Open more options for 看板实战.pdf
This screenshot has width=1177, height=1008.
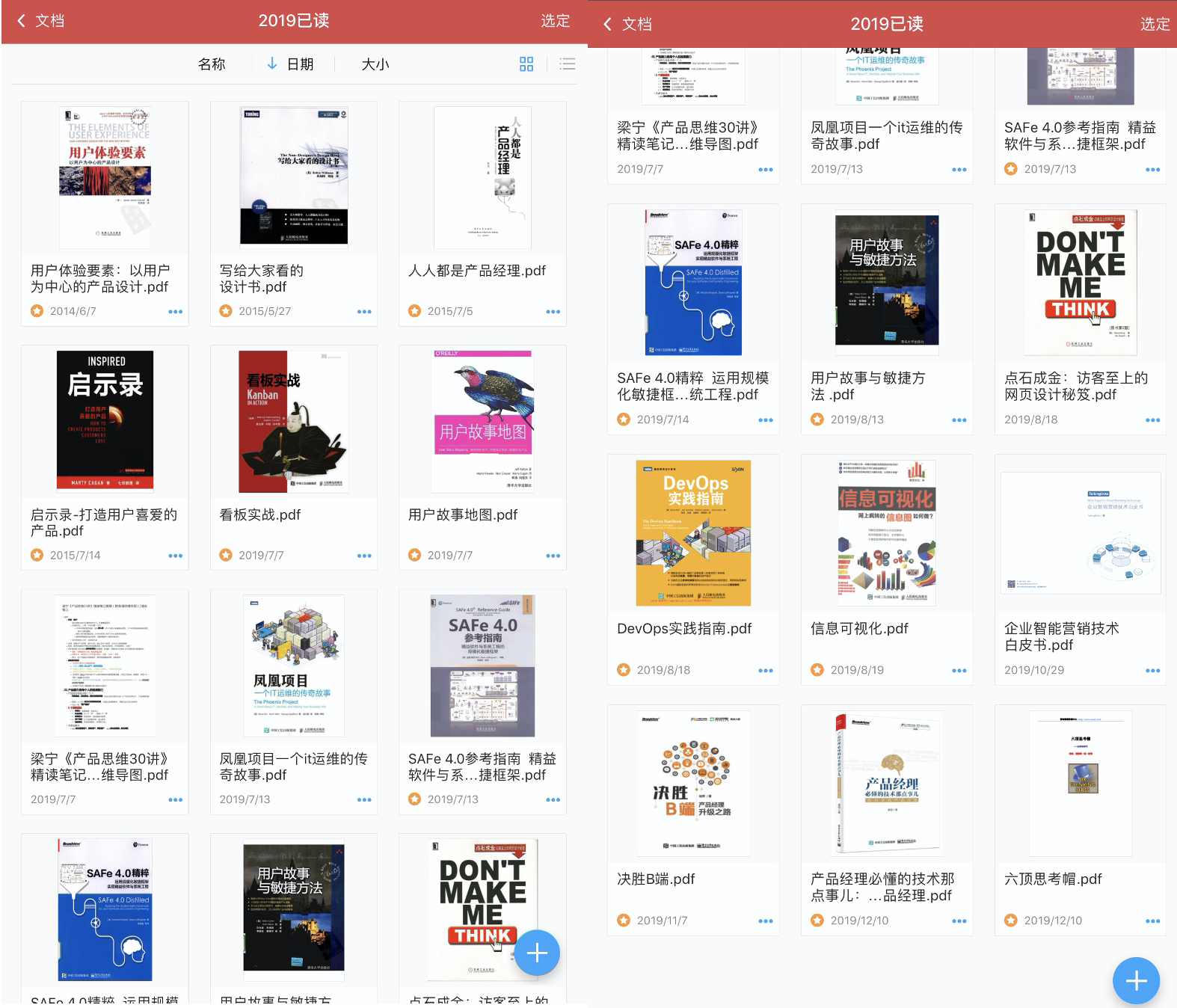tap(364, 556)
